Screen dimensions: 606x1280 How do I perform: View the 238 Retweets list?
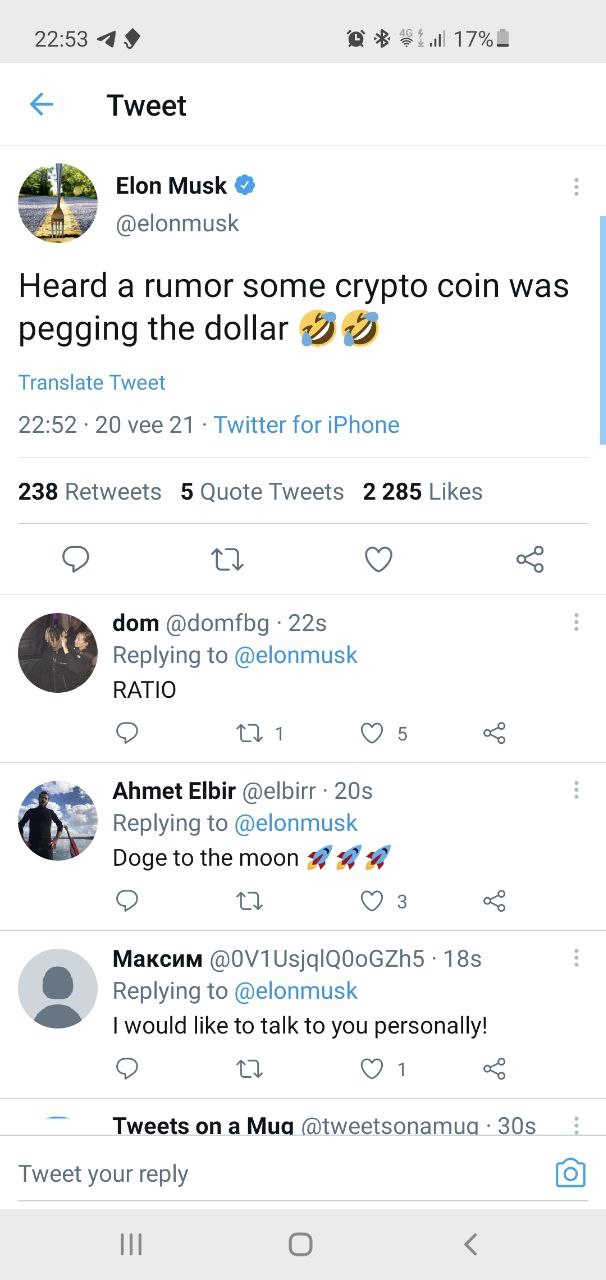click(89, 492)
